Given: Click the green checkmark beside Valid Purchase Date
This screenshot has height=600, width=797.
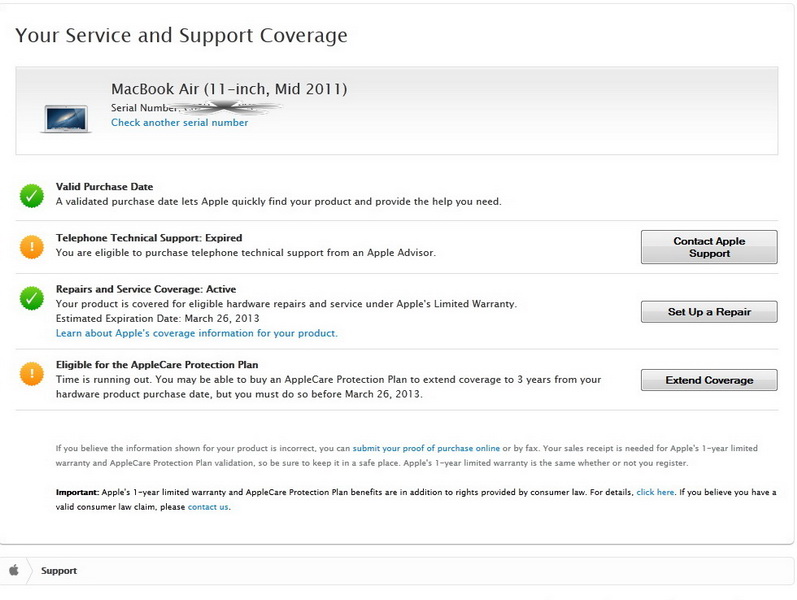Looking at the screenshot, I should 32,195.
